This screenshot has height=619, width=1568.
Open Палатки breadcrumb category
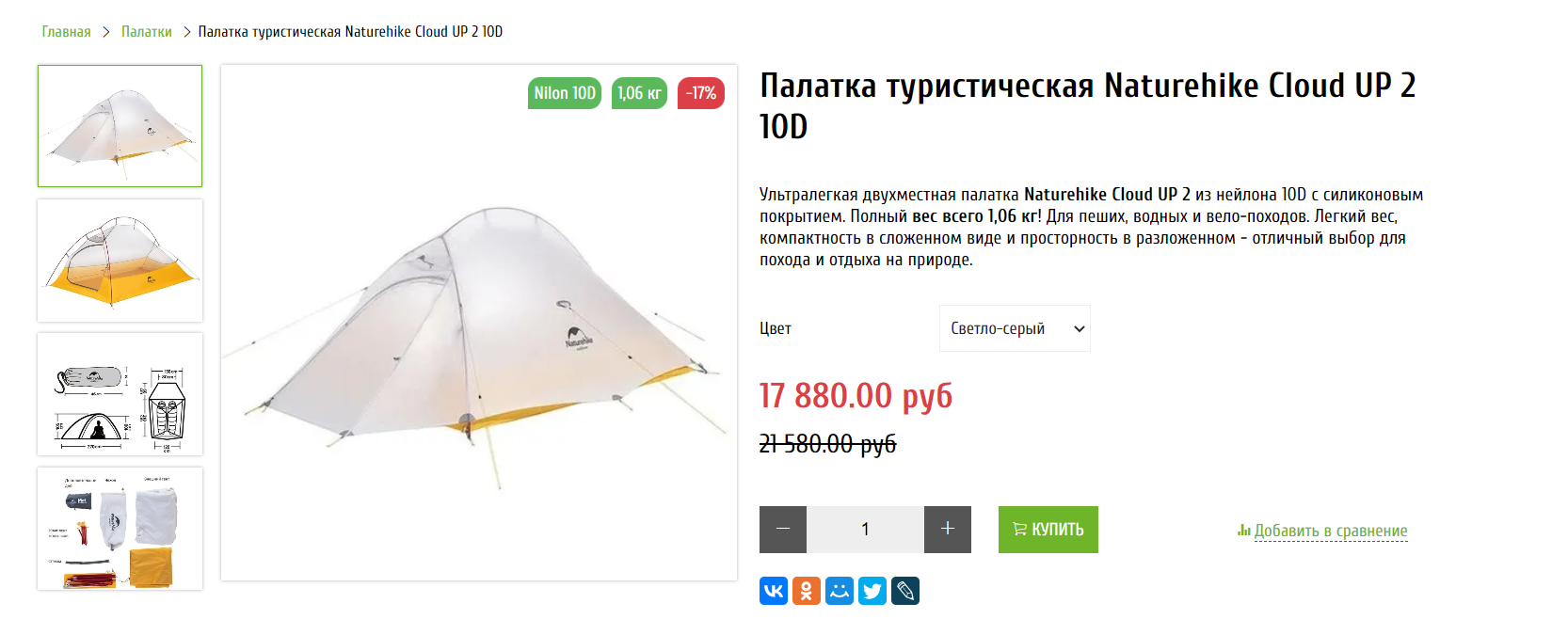click(147, 32)
